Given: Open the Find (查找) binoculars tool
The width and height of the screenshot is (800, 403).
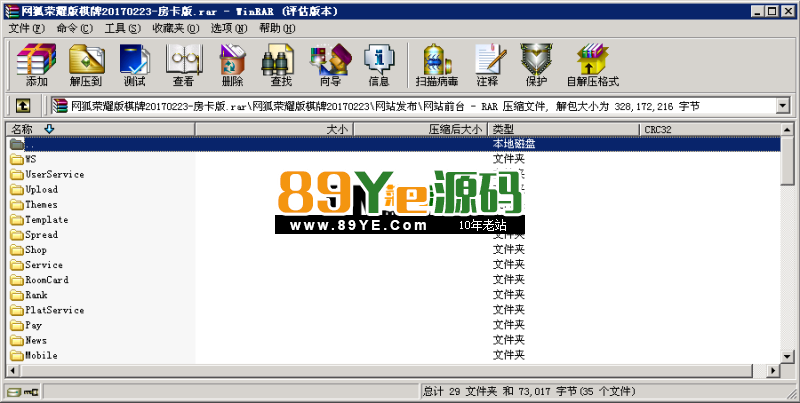Looking at the screenshot, I should (281, 65).
